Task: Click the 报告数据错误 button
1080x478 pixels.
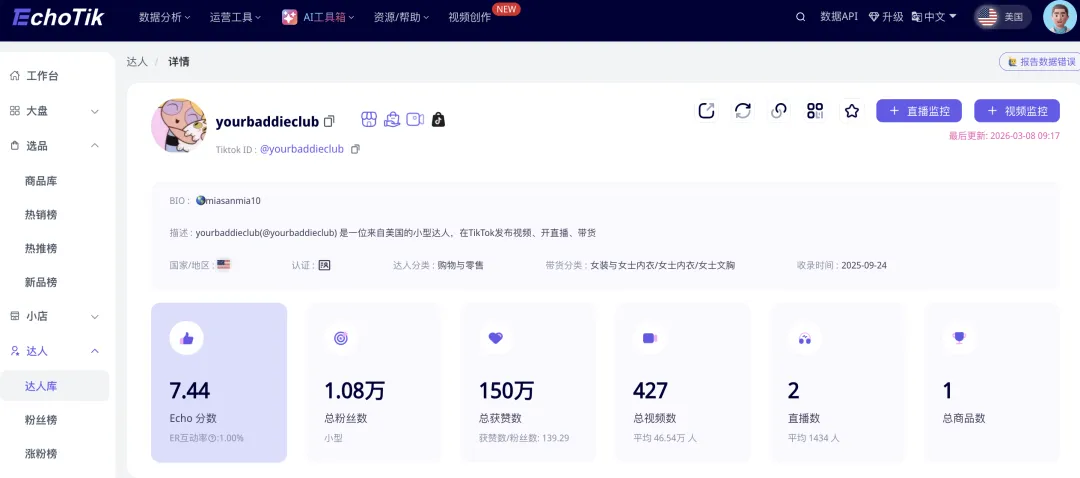Action: (1041, 62)
